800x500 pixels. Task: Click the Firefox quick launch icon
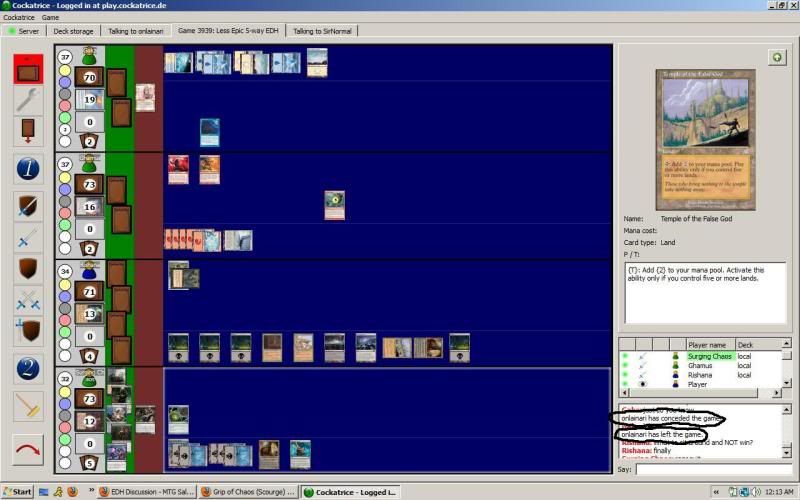72,492
